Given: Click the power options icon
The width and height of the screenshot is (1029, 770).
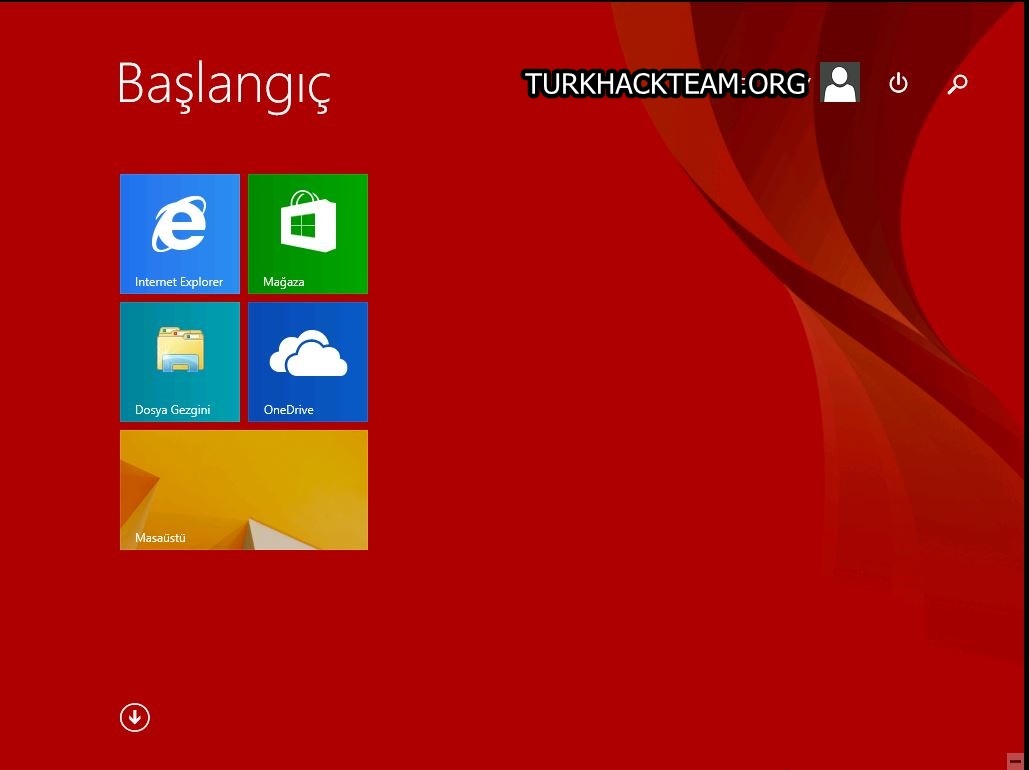Looking at the screenshot, I should coord(898,83).
